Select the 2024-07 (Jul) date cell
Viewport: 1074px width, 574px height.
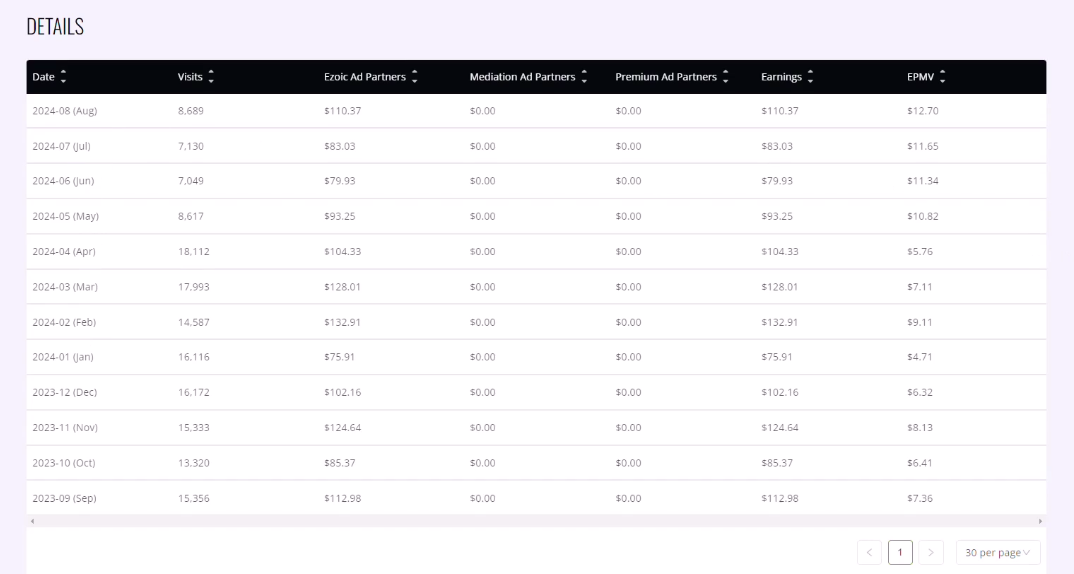(61, 146)
